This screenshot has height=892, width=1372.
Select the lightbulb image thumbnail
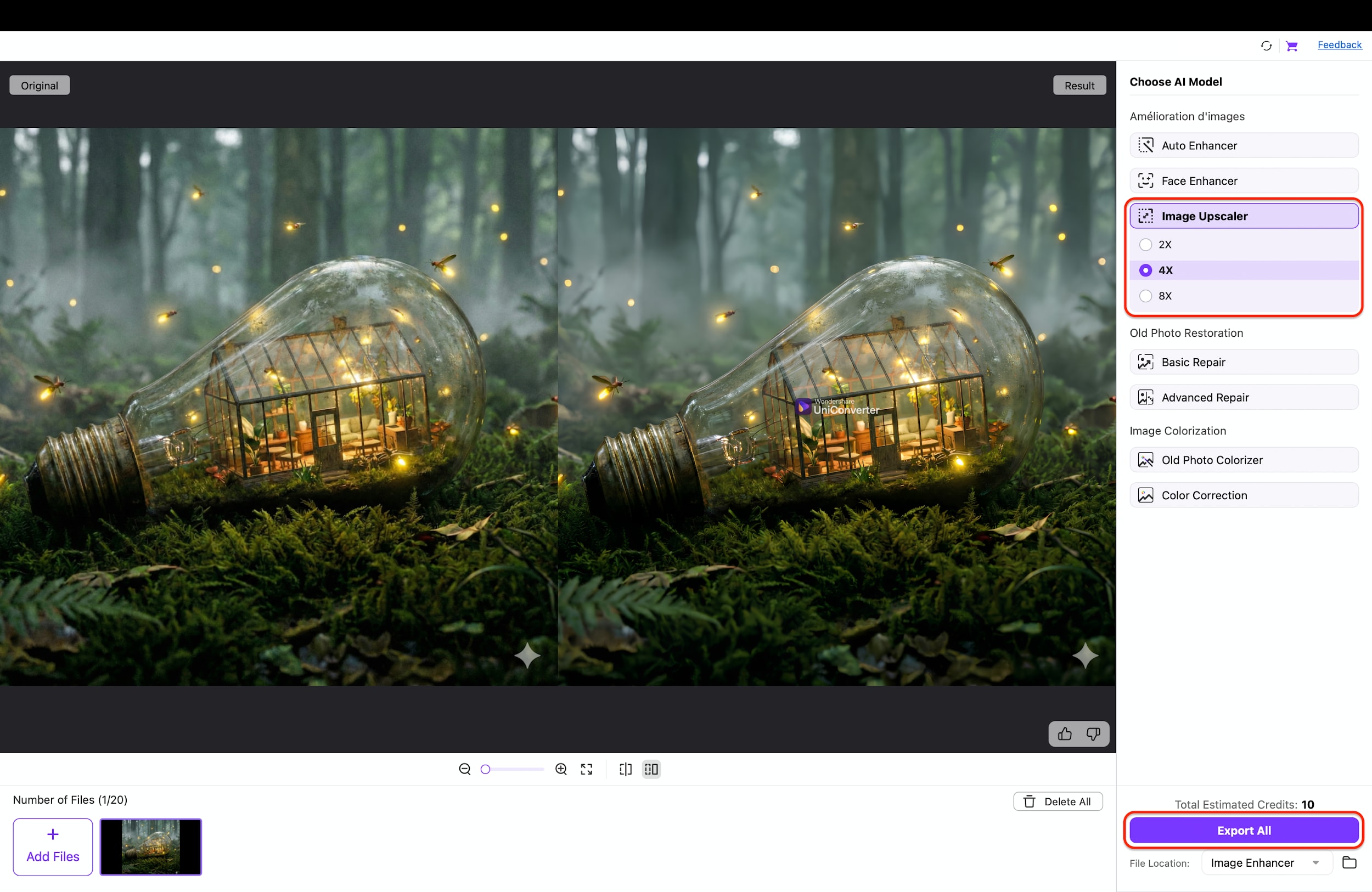pyautogui.click(x=150, y=846)
